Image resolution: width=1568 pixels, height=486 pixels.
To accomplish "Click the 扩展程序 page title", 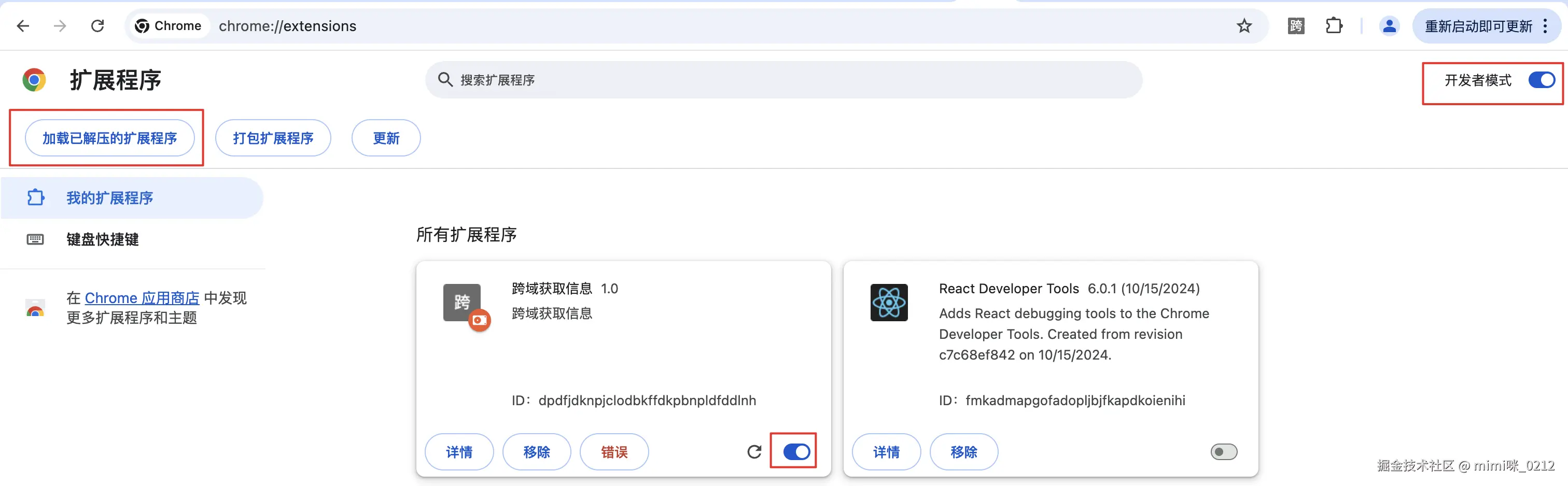I will (x=116, y=80).
